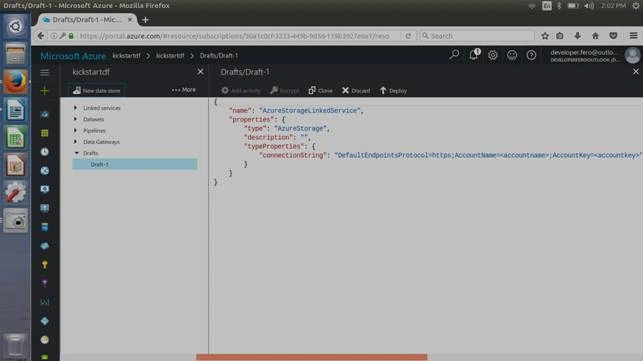The width and height of the screenshot is (643, 361).
Task: Bookmark this page with the star icon
Action: click(545, 36)
